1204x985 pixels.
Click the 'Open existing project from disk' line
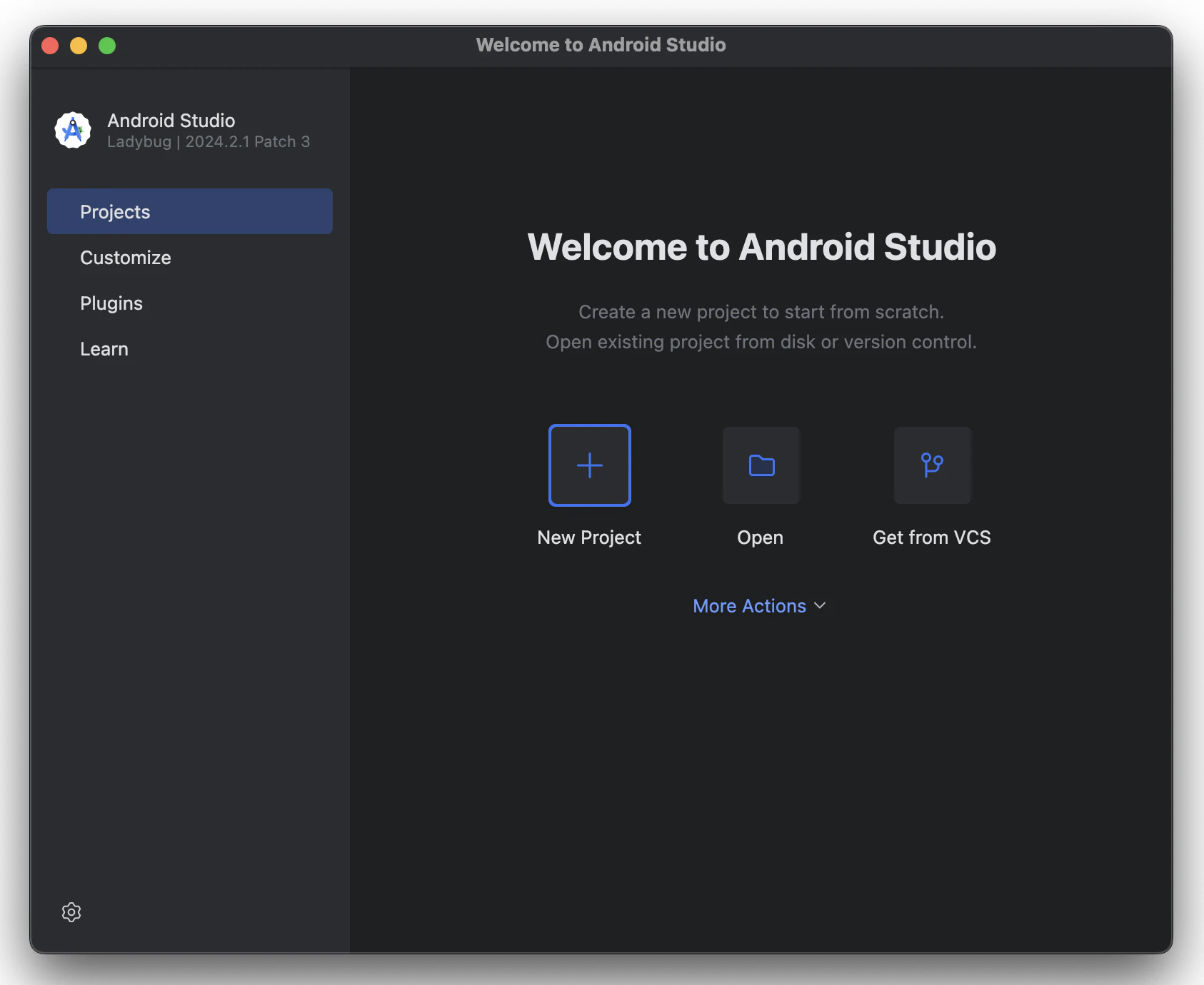[x=761, y=342]
